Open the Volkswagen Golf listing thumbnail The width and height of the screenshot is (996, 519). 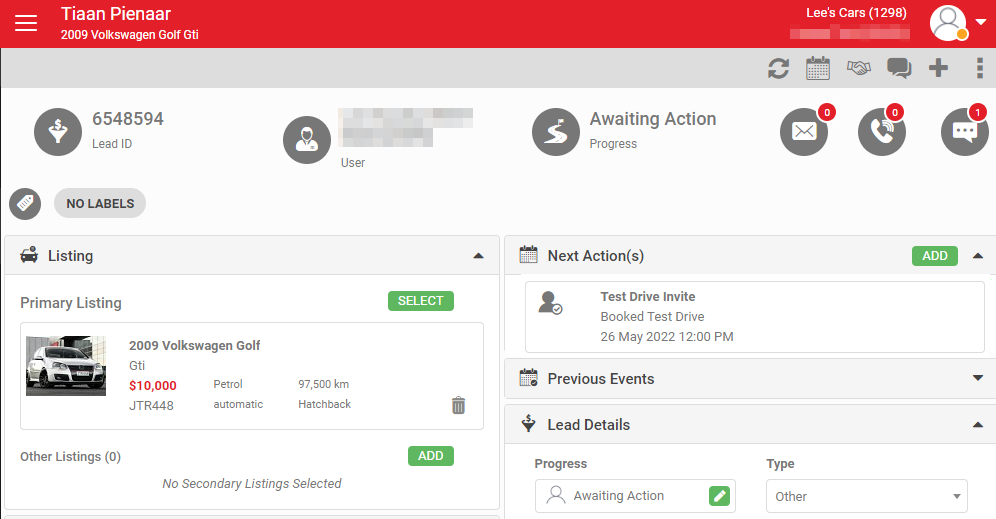66,365
